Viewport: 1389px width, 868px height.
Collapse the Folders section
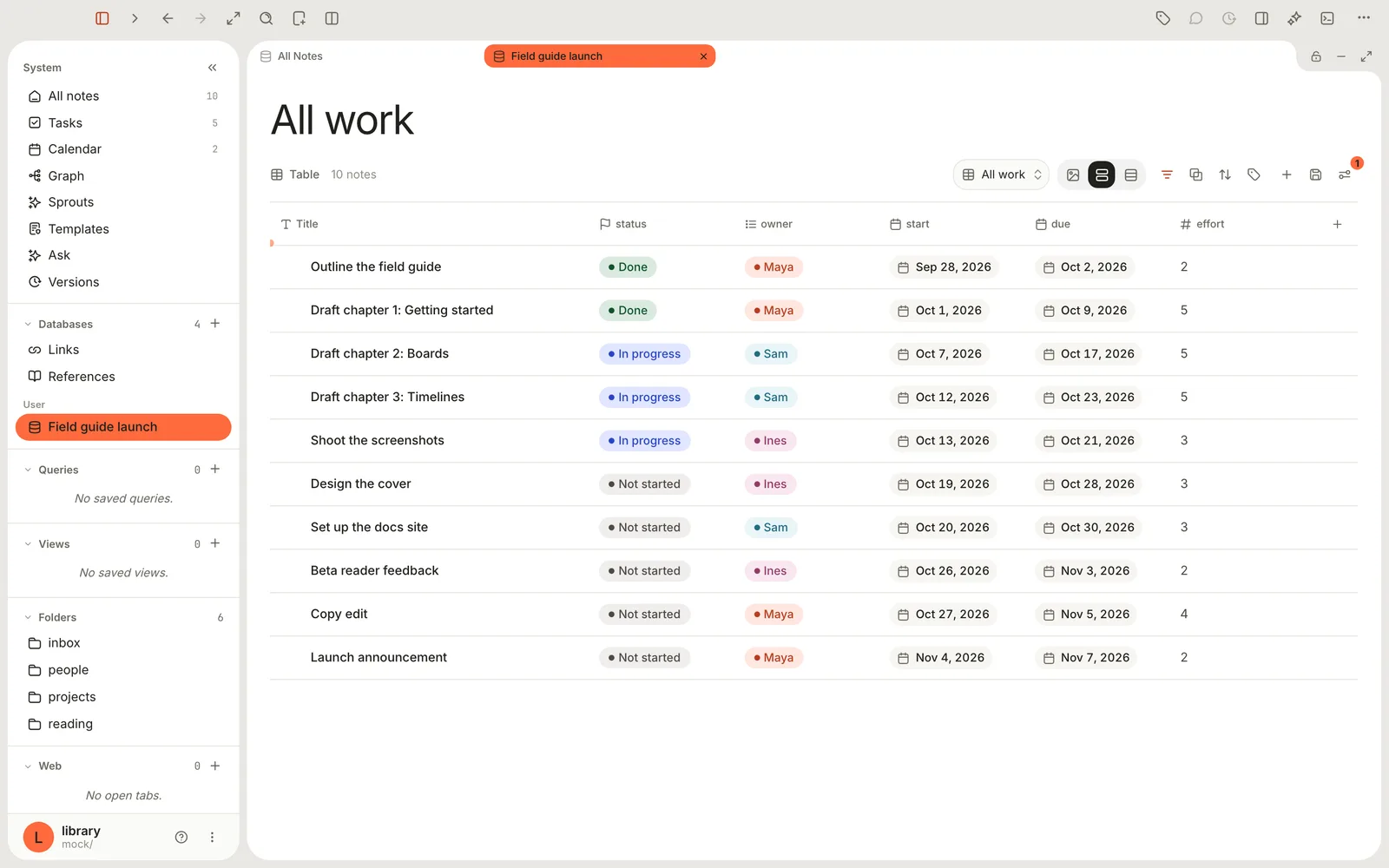point(28,617)
